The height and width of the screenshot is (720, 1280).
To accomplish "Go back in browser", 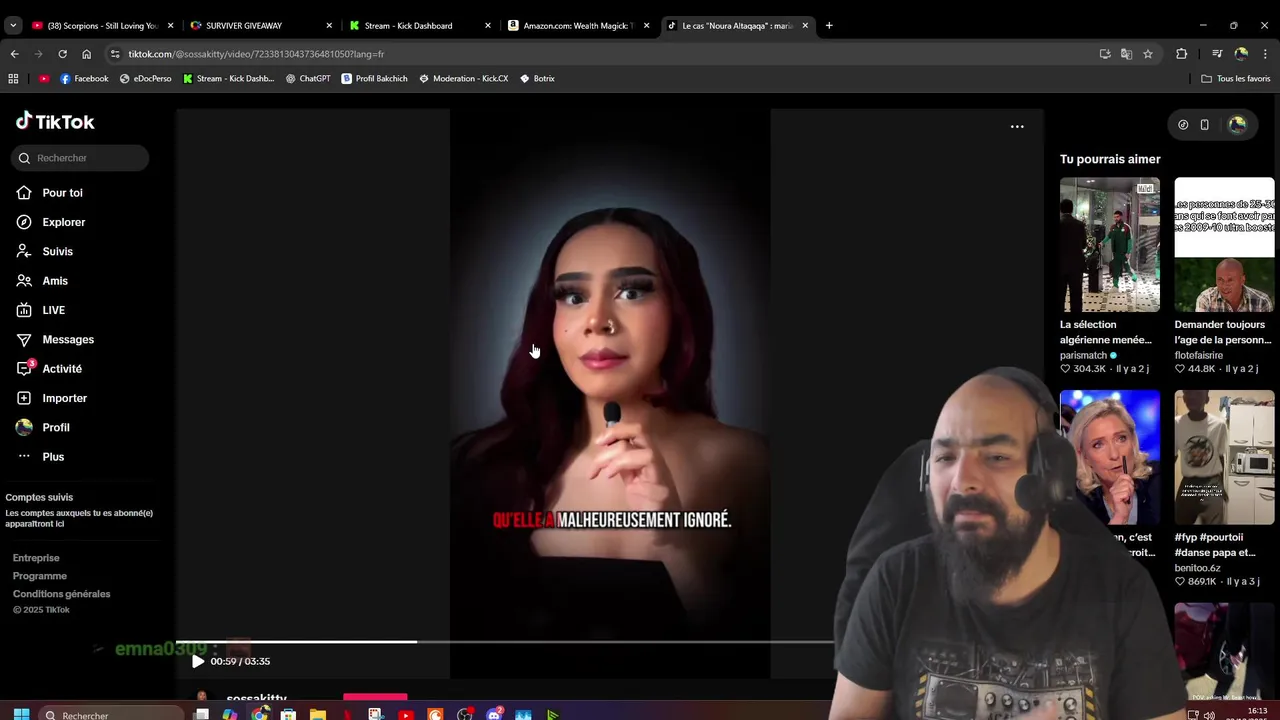I will [14, 54].
